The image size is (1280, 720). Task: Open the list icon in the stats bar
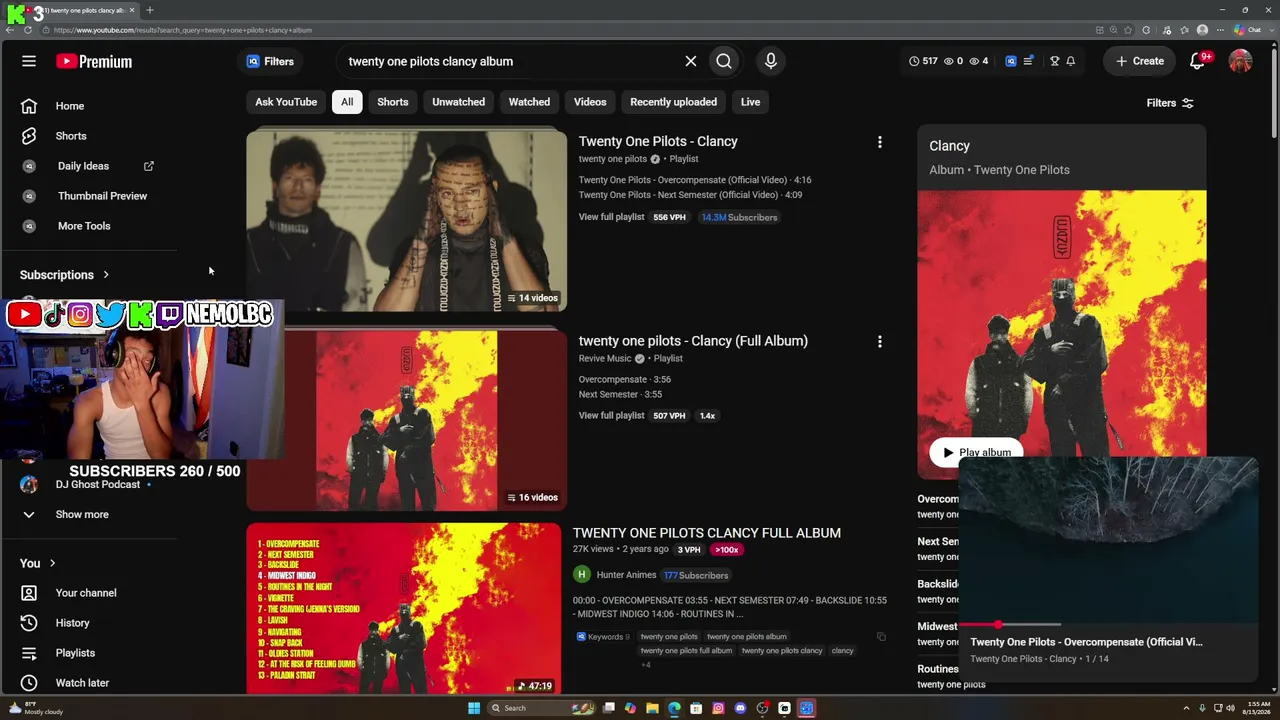[x=1028, y=61]
